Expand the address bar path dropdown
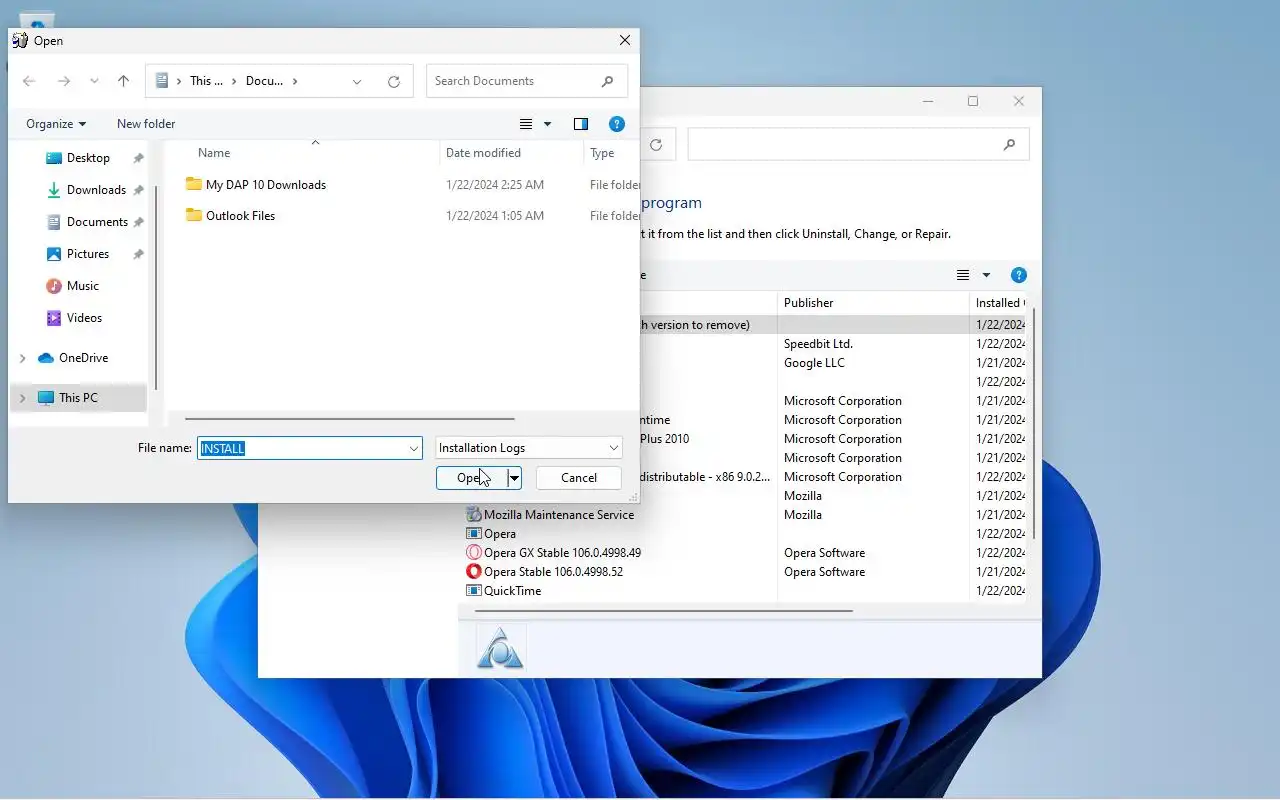Image resolution: width=1280 pixels, height=800 pixels. point(357,81)
